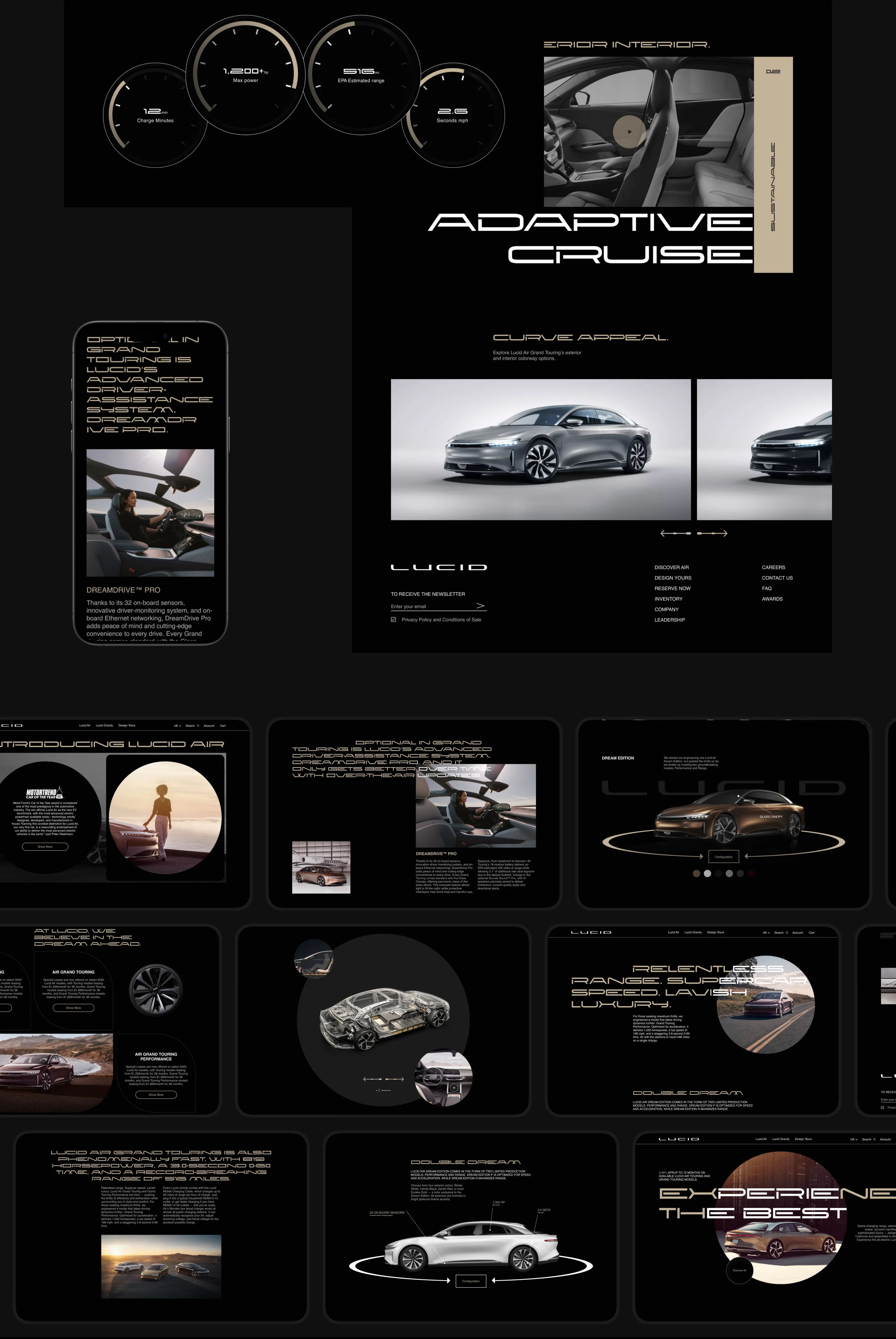
Task: Expand UK region dropdown in Introducing Lucid Air mockup
Action: 177,726
